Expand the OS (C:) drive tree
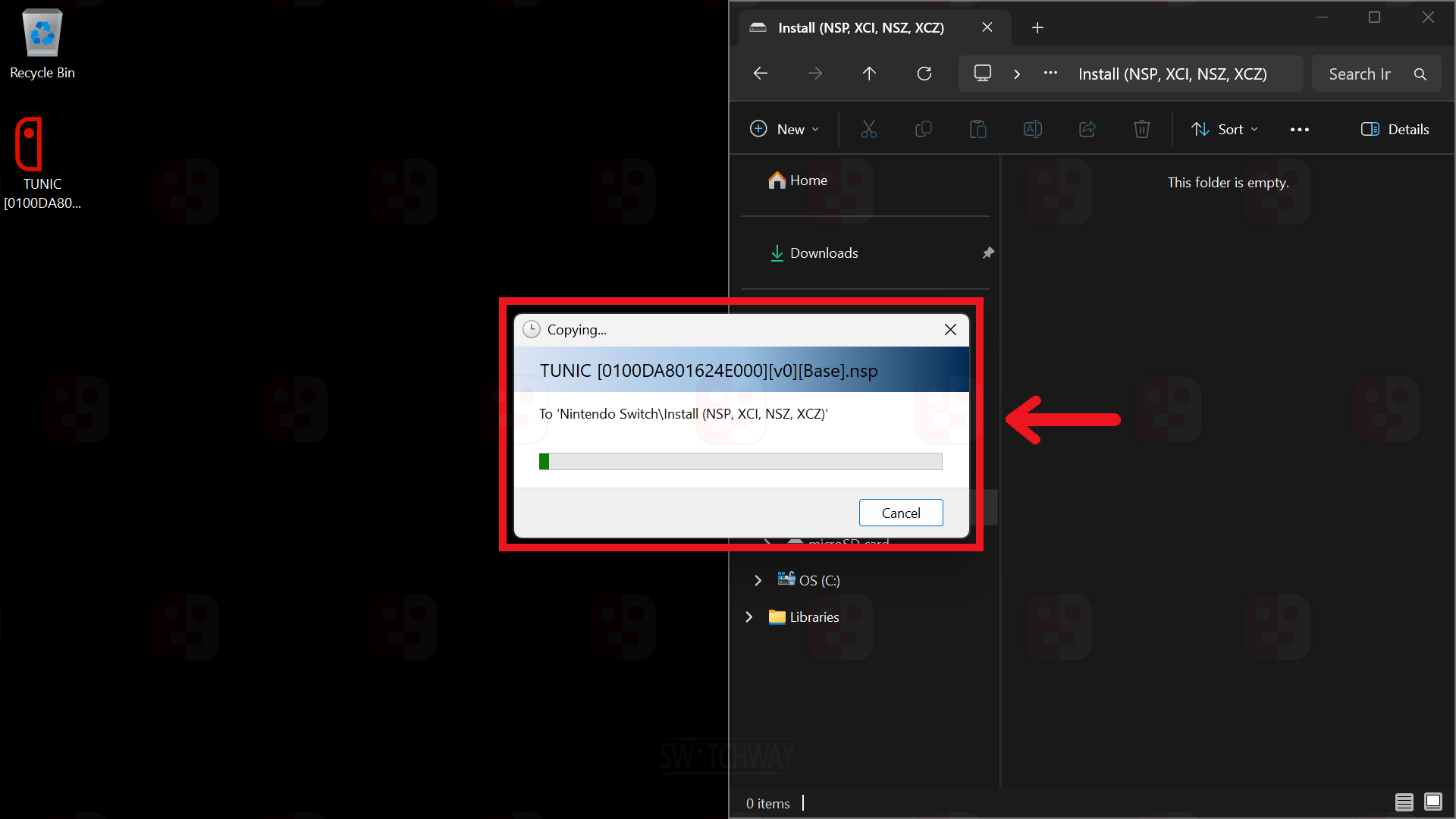Screen dimensions: 1456x819 click(758, 580)
